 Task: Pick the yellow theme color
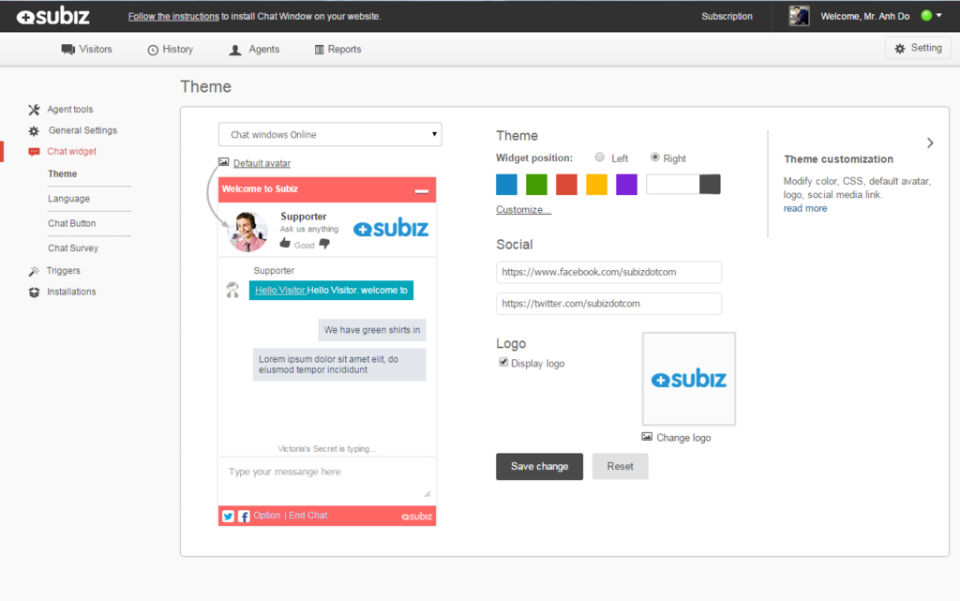click(596, 184)
